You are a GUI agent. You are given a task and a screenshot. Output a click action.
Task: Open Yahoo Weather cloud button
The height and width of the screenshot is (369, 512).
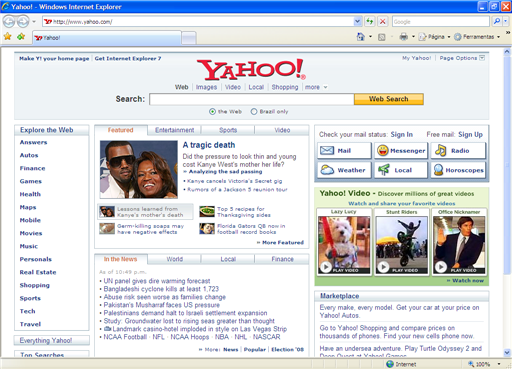[x=344, y=170]
